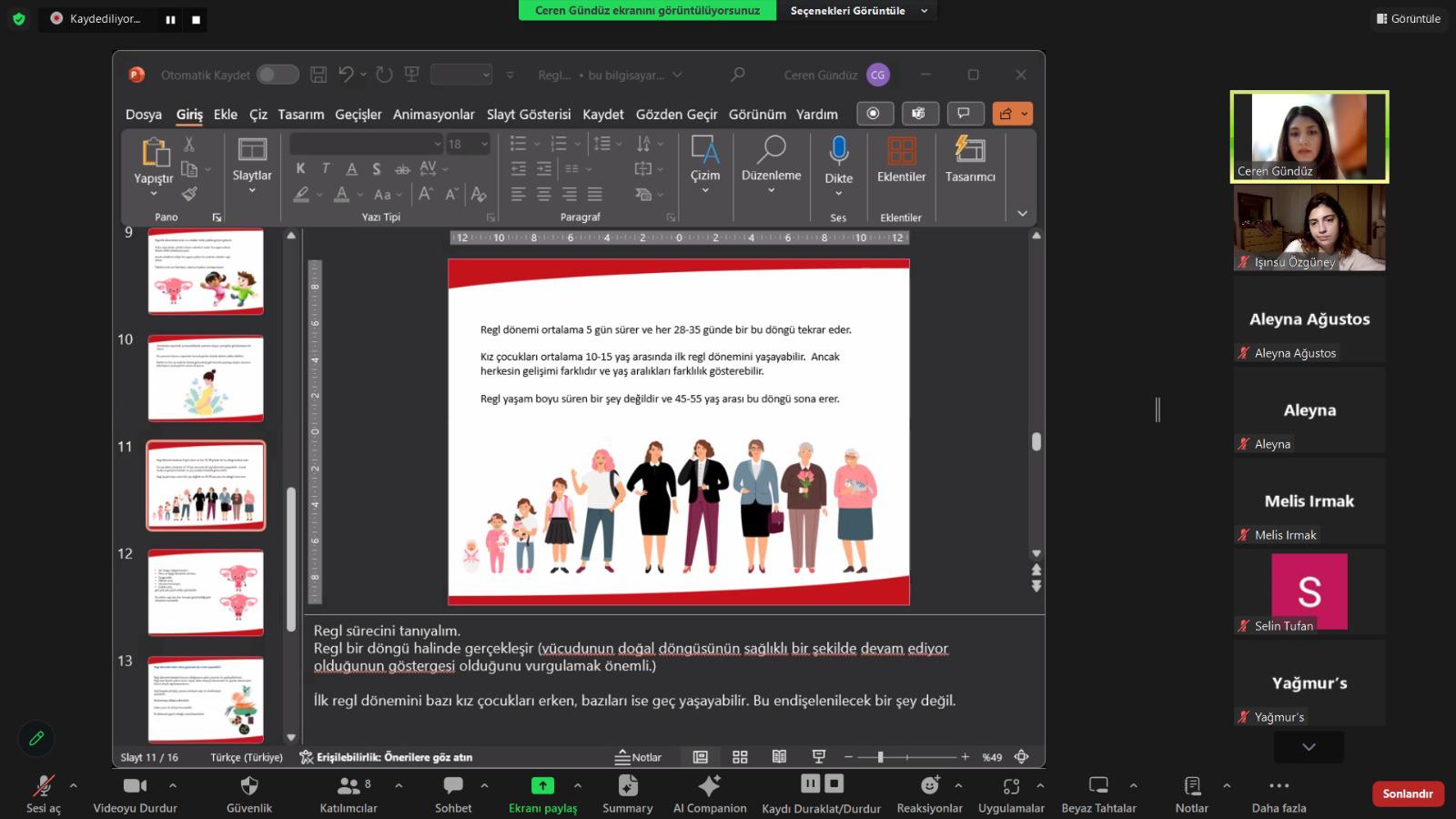This screenshot has height=819, width=1456.
Task: Click the Dikte microphone icon
Action: (x=838, y=150)
